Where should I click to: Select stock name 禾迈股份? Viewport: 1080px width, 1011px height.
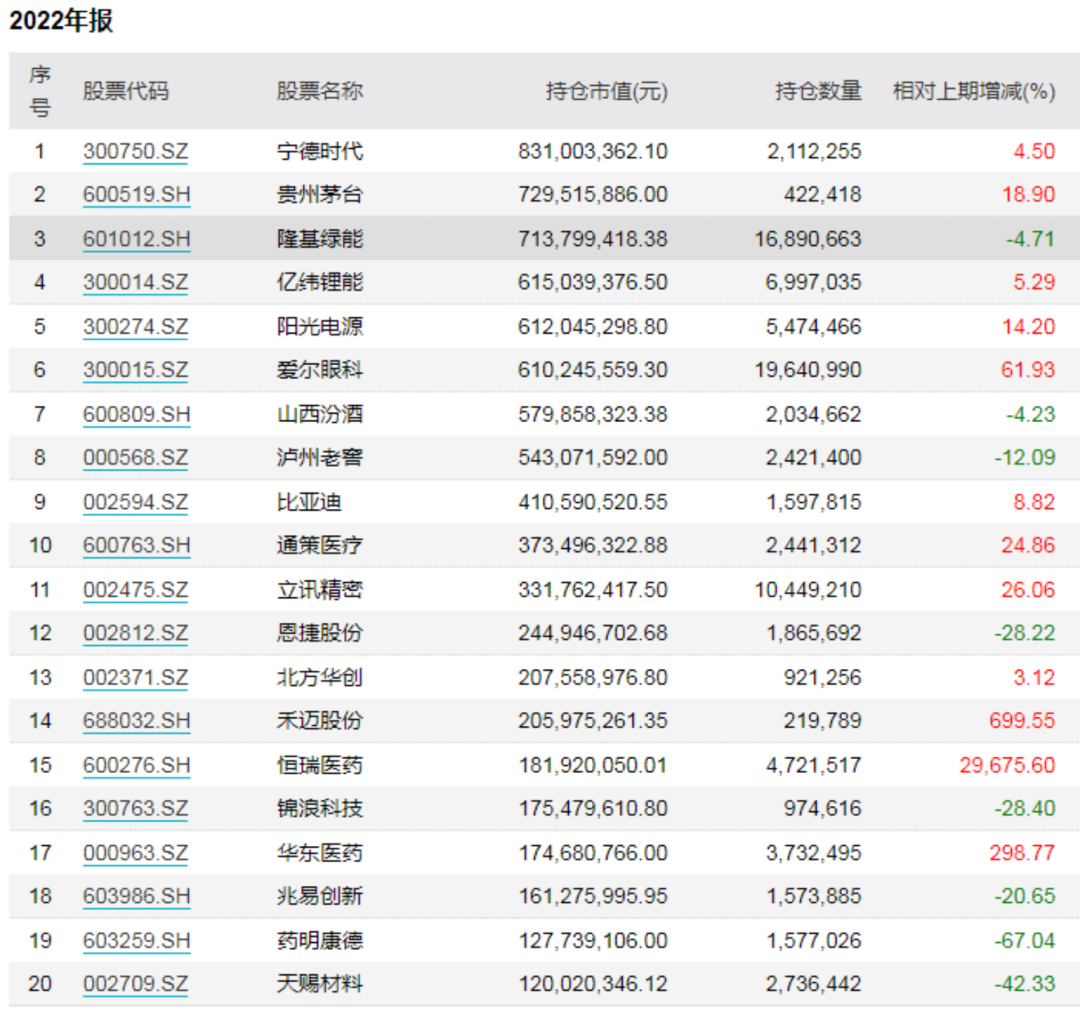320,720
